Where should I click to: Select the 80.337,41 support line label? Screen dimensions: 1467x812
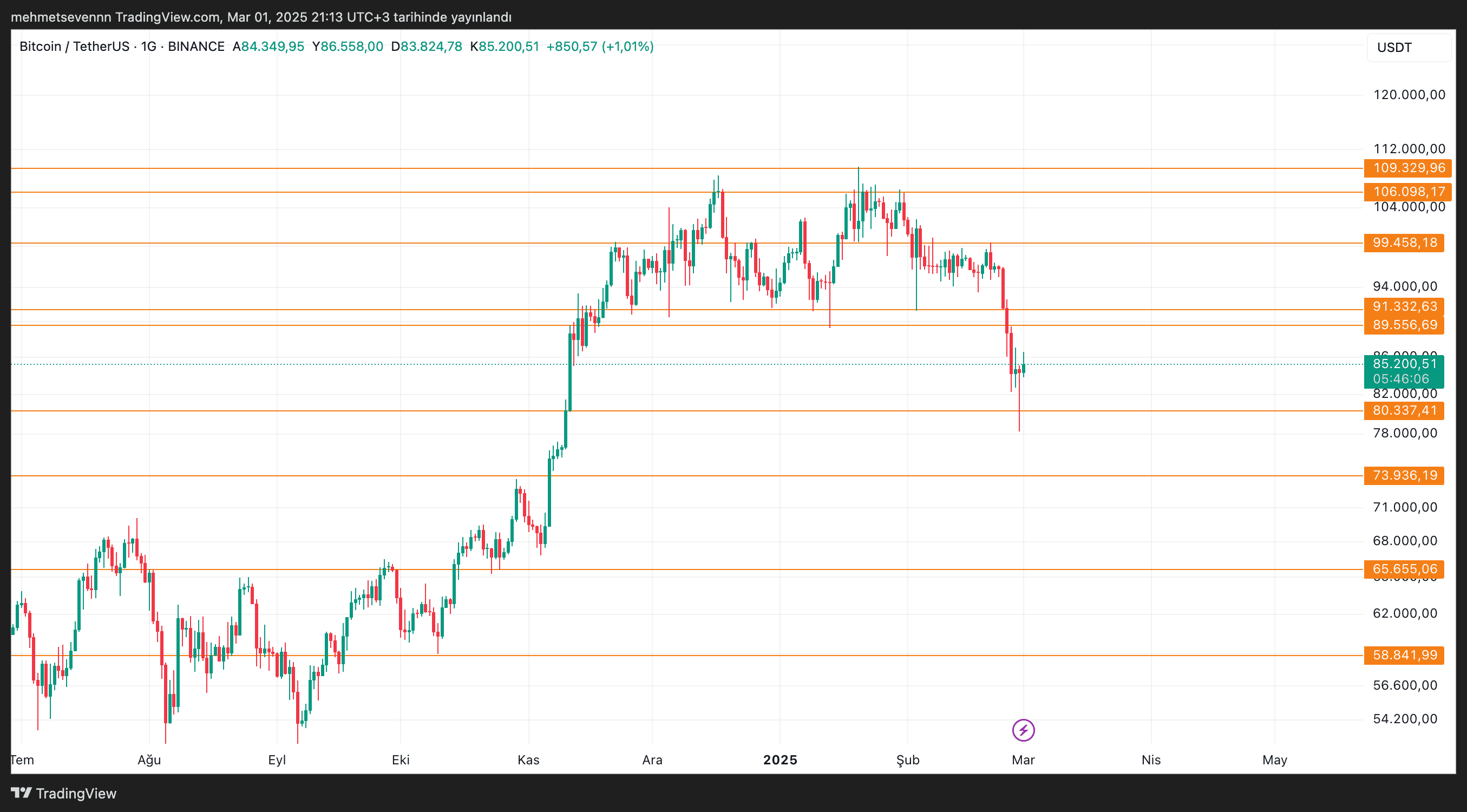pos(1404,410)
